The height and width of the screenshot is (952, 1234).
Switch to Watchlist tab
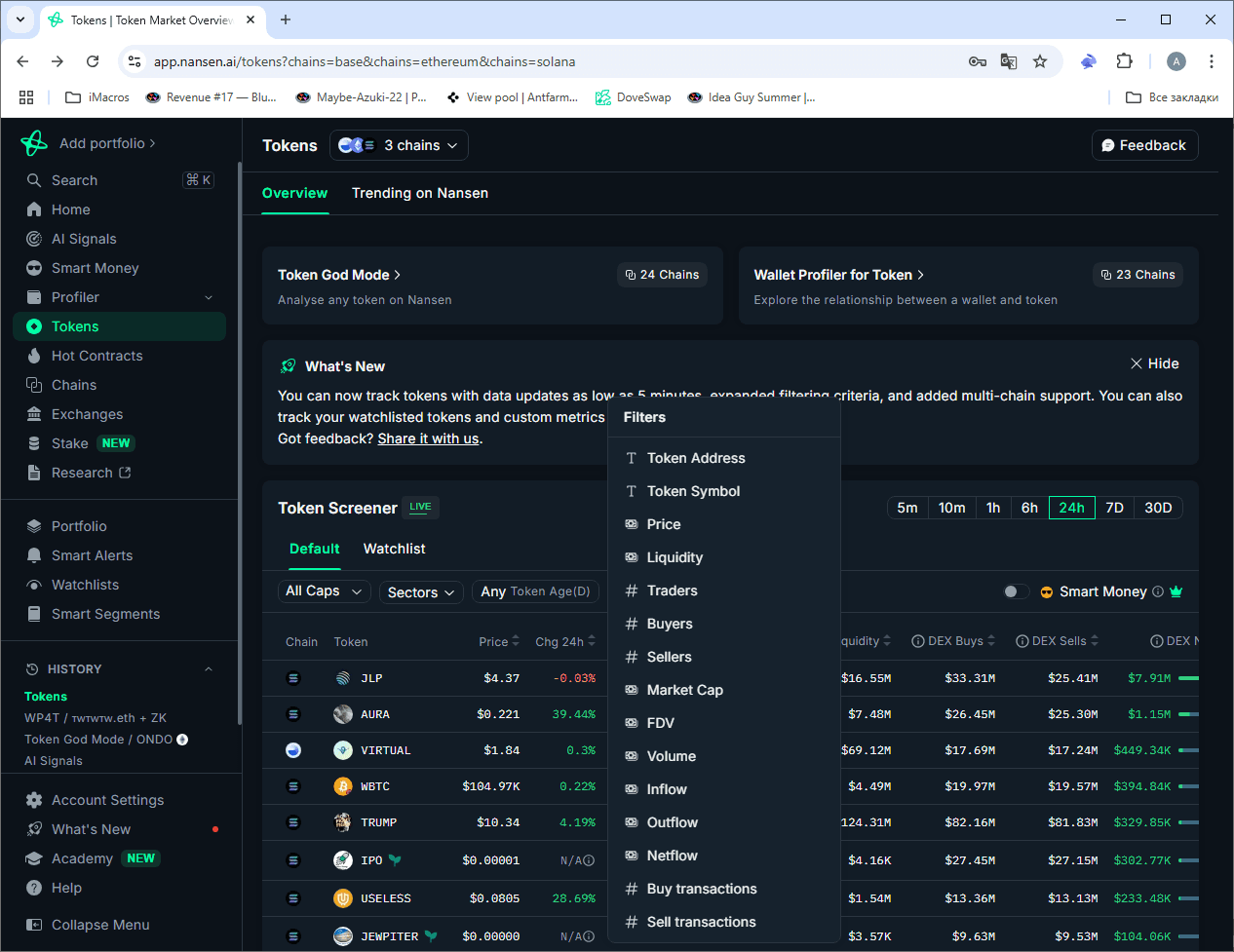394,549
